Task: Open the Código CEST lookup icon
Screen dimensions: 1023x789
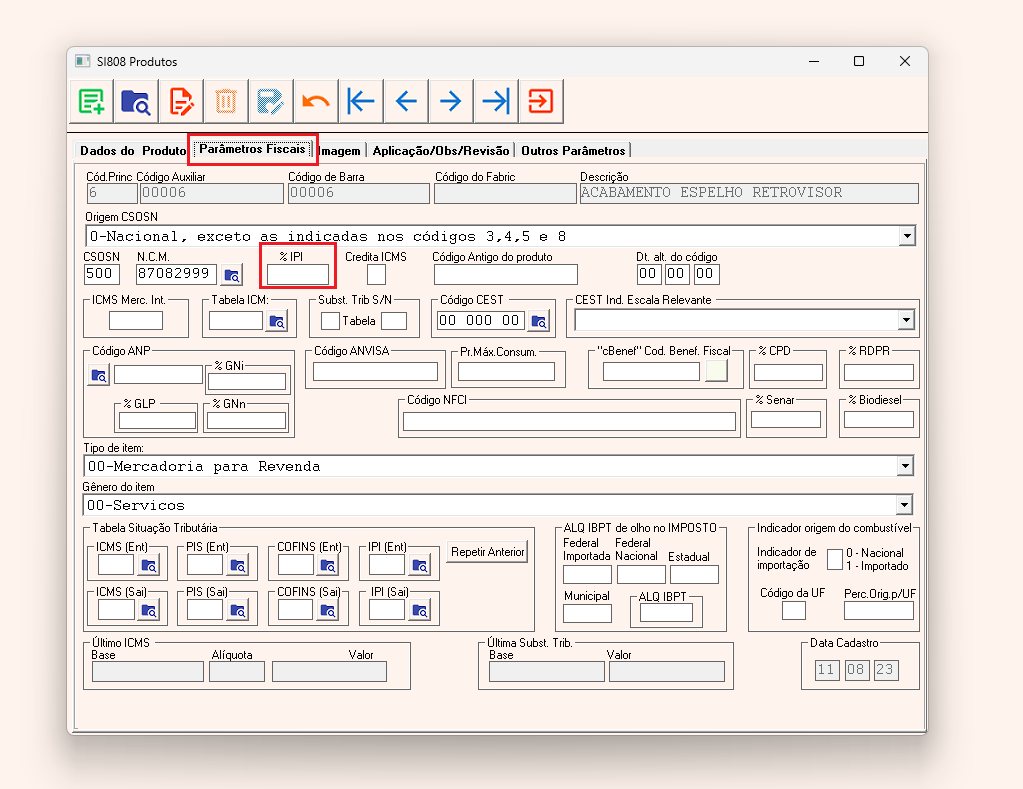Action: click(539, 321)
